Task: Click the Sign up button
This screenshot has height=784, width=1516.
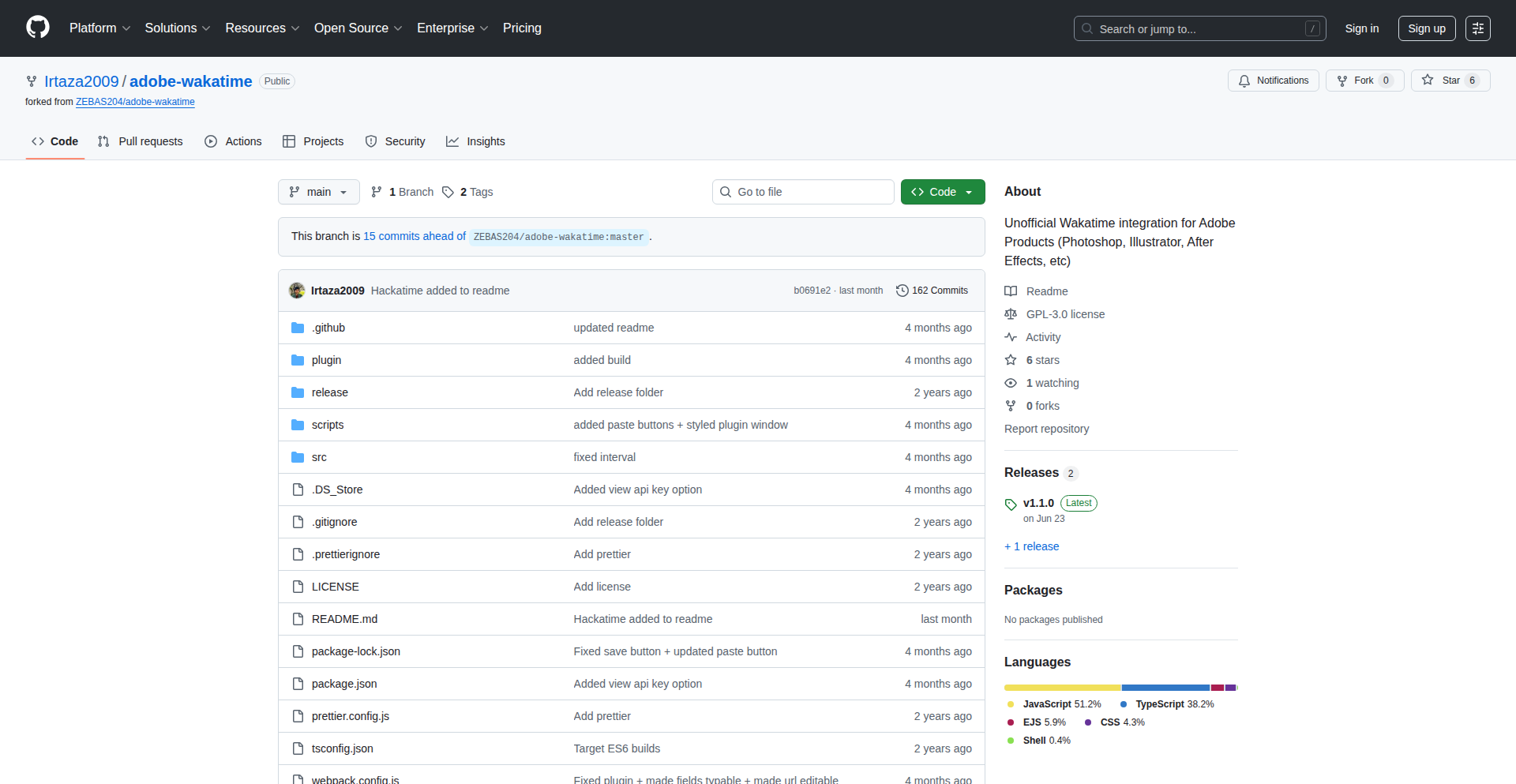Action: [1426, 28]
